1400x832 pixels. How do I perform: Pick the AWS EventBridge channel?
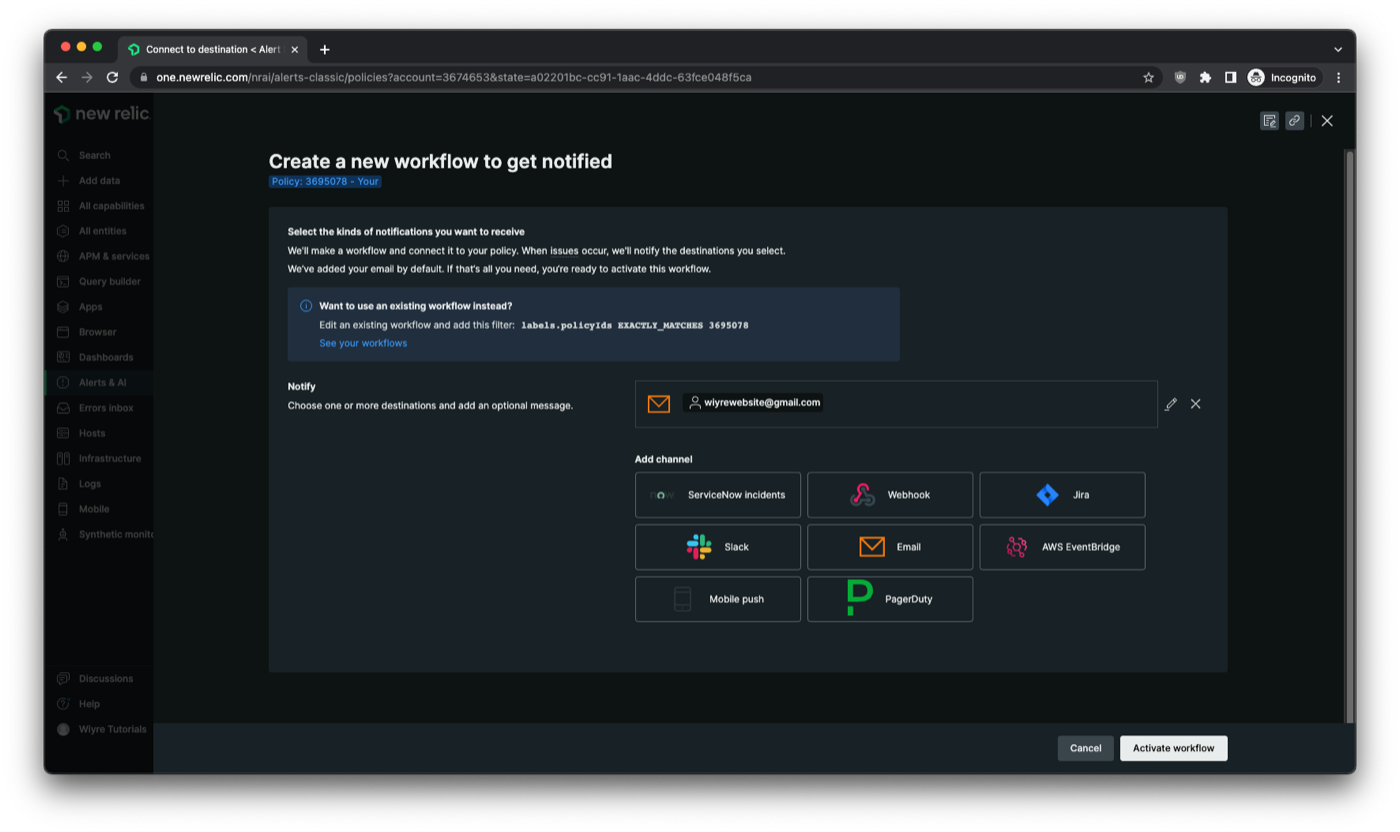pos(1062,547)
